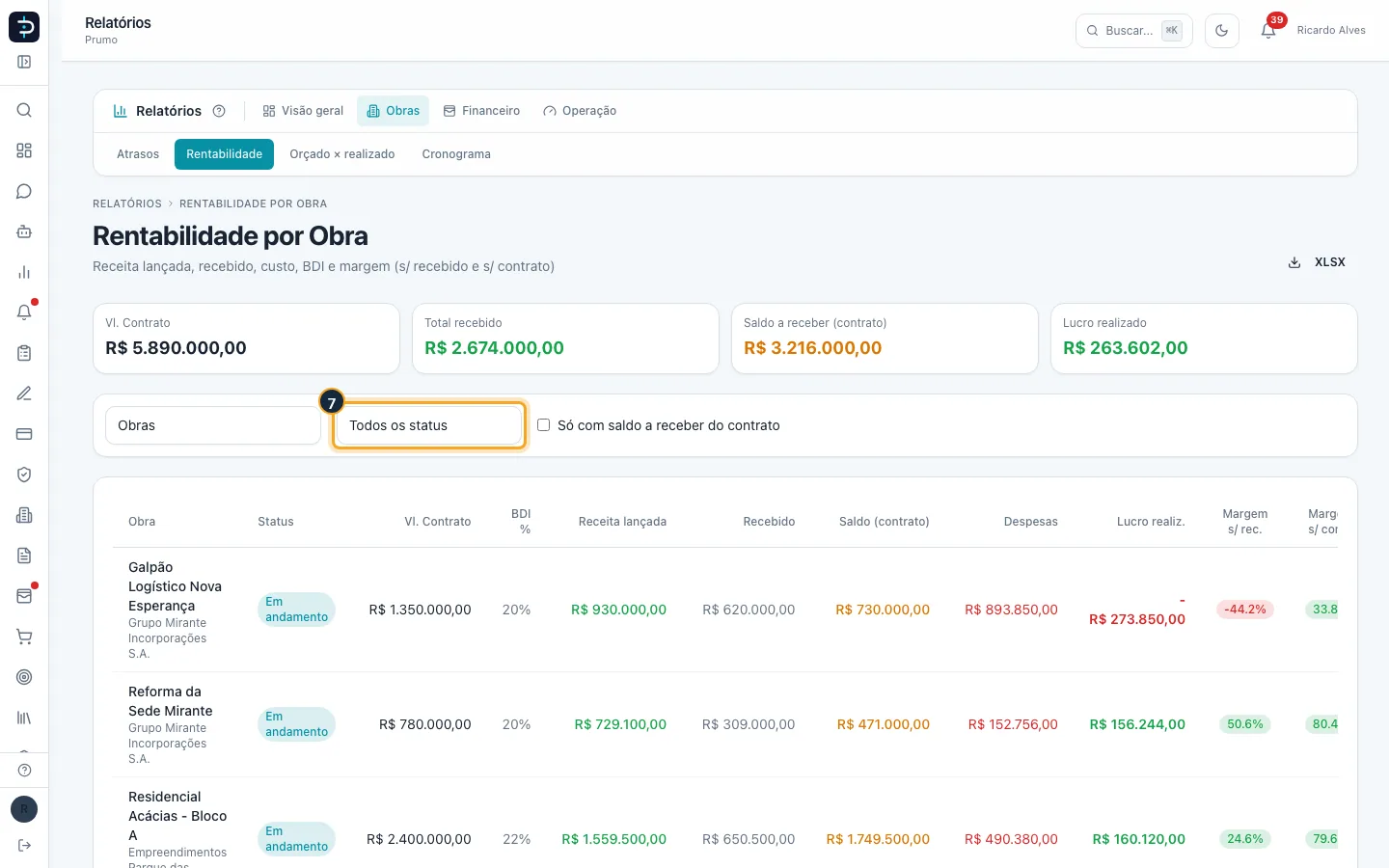The height and width of the screenshot is (868, 1389).
Task: Open the shopping cart icon in sidebar
Action: [24, 637]
